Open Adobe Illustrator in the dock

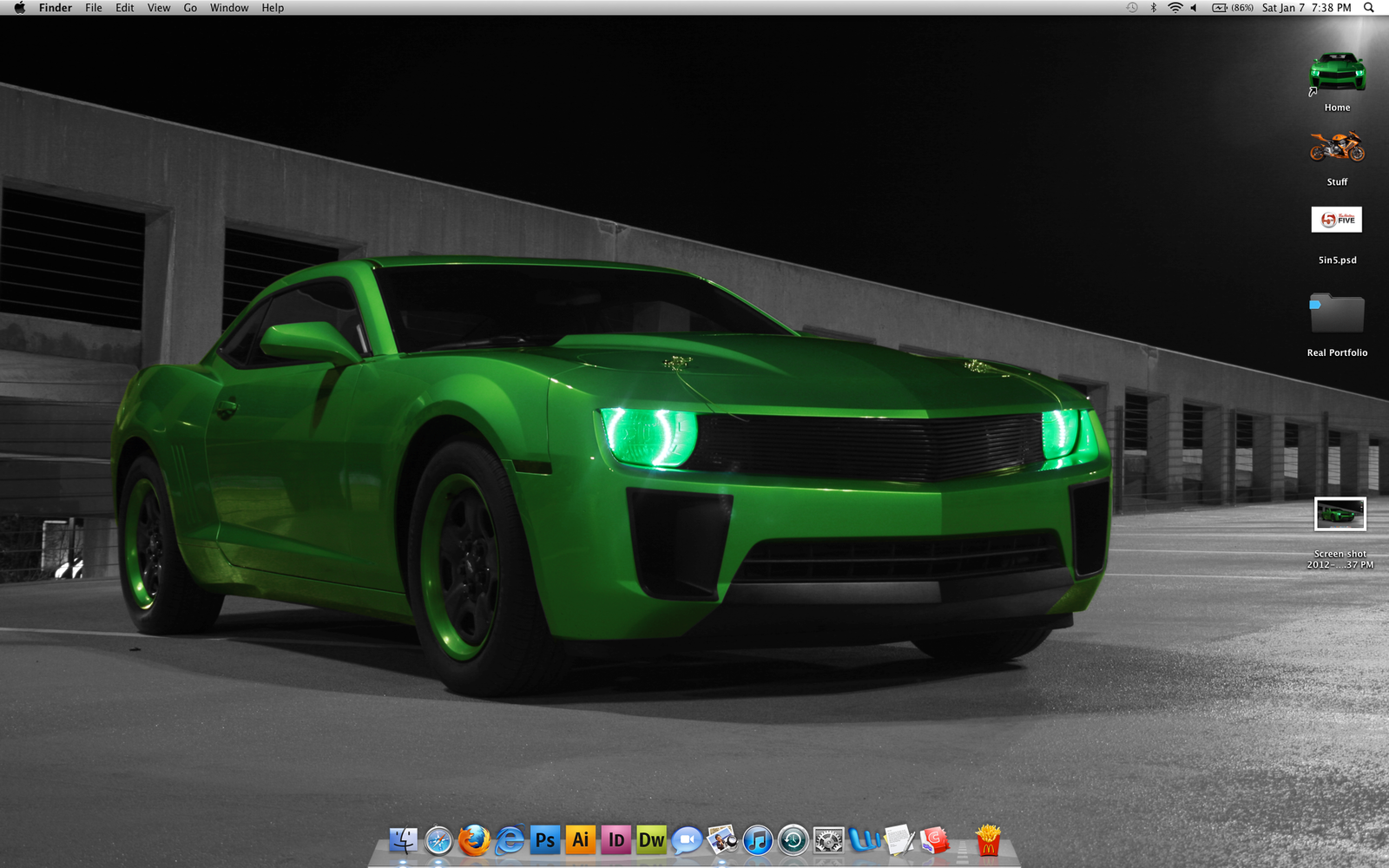click(581, 840)
